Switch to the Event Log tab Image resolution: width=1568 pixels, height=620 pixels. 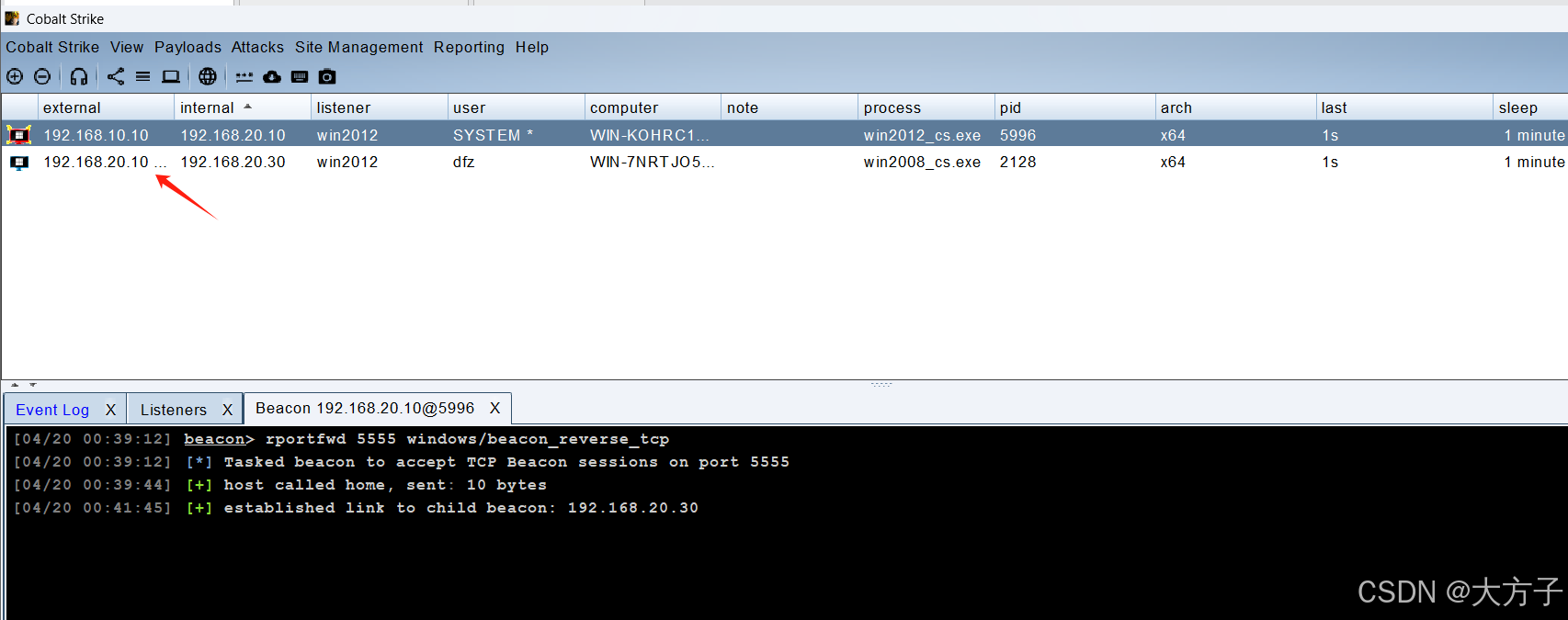52,410
